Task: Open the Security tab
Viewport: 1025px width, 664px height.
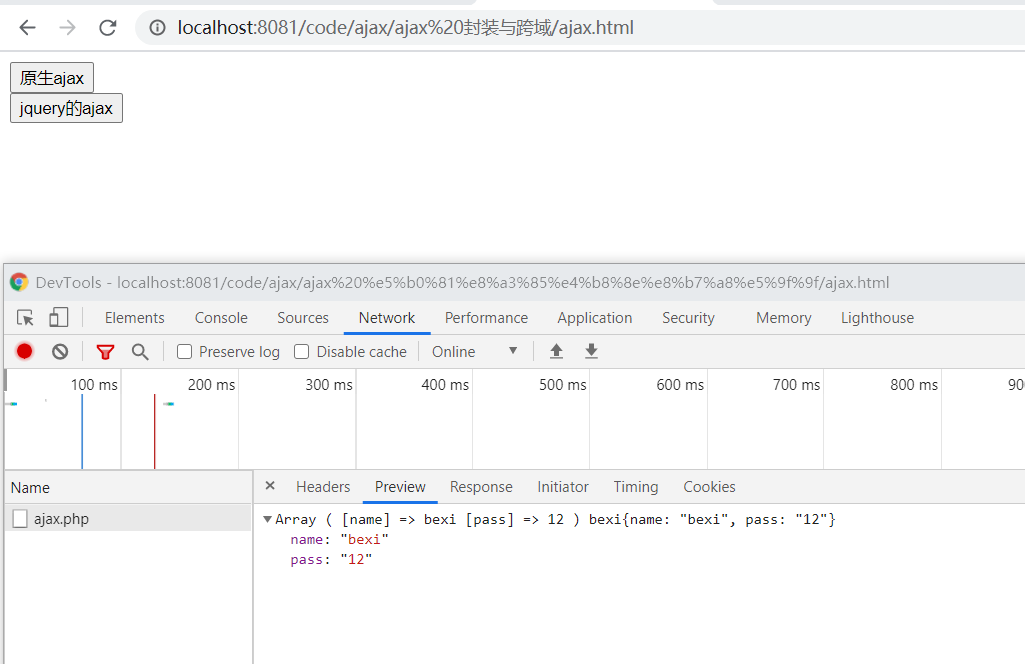Action: 688,318
